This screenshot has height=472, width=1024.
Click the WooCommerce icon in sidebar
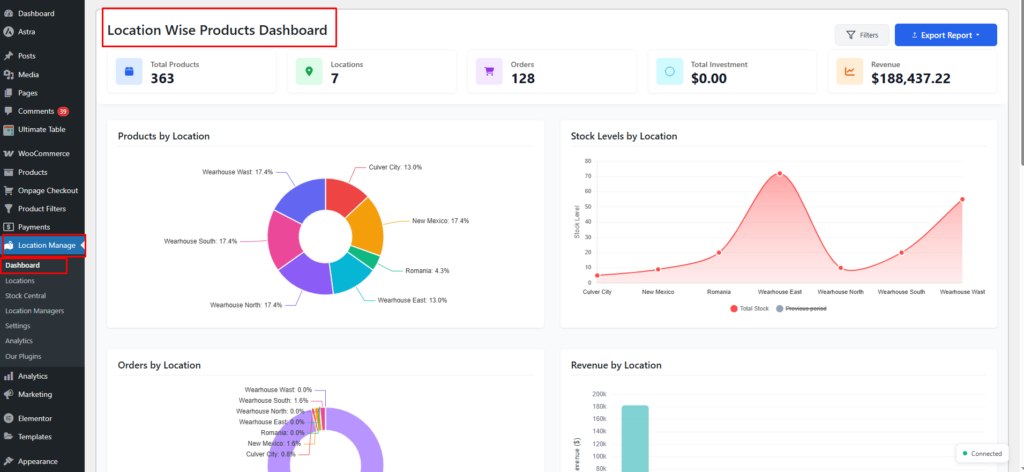click(9, 153)
